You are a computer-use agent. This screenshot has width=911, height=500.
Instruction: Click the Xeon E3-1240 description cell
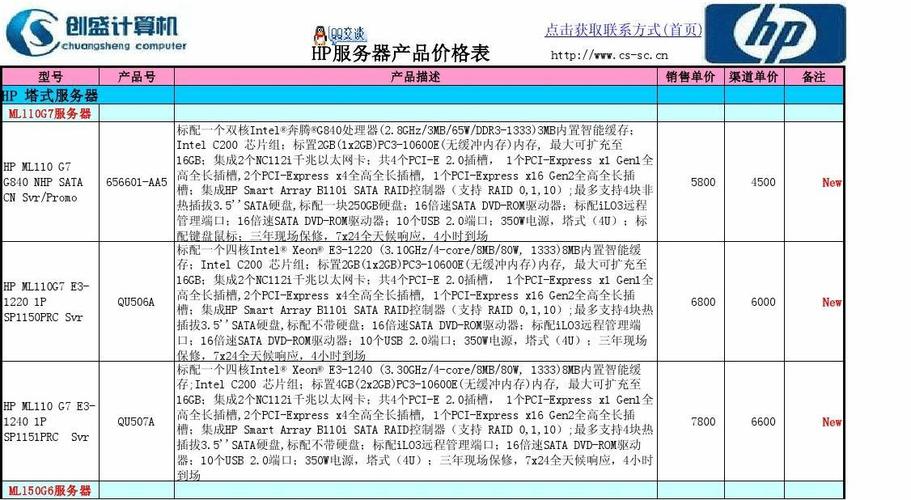coord(415,422)
